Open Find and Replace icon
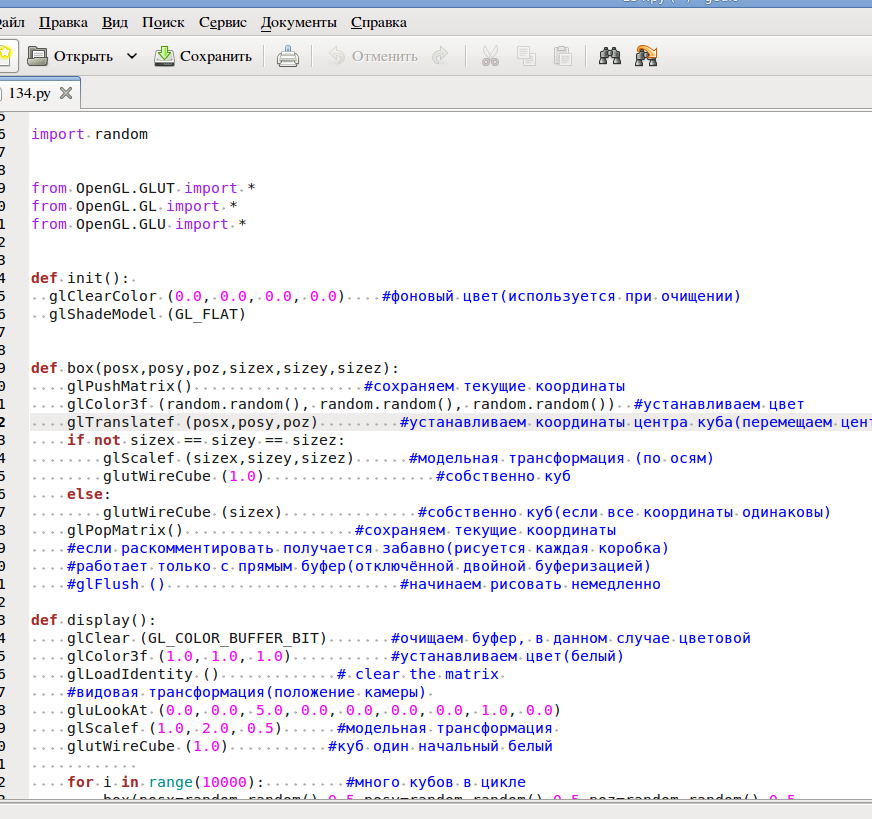 [x=646, y=56]
